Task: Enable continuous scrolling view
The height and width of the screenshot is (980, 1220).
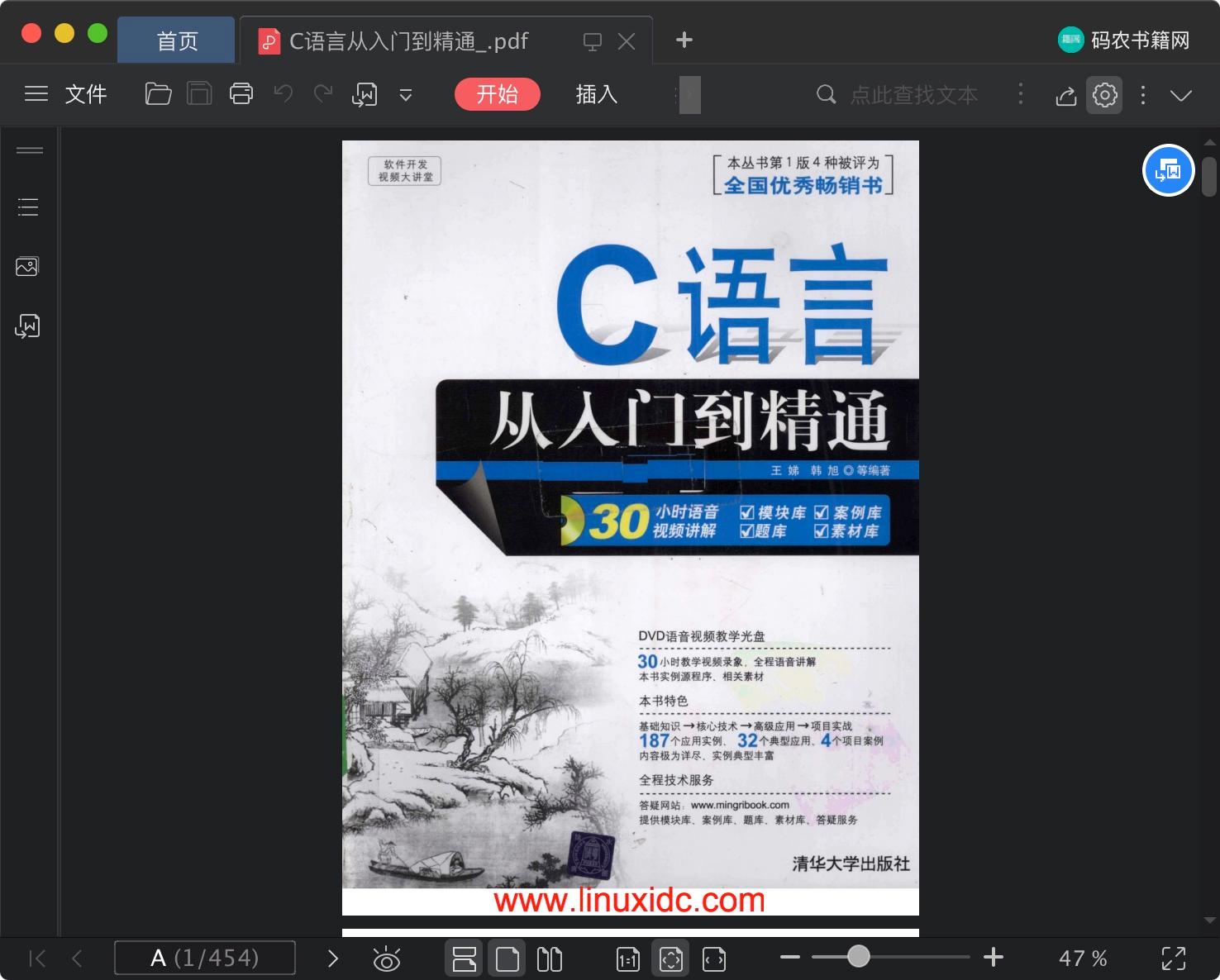Action: [x=465, y=959]
